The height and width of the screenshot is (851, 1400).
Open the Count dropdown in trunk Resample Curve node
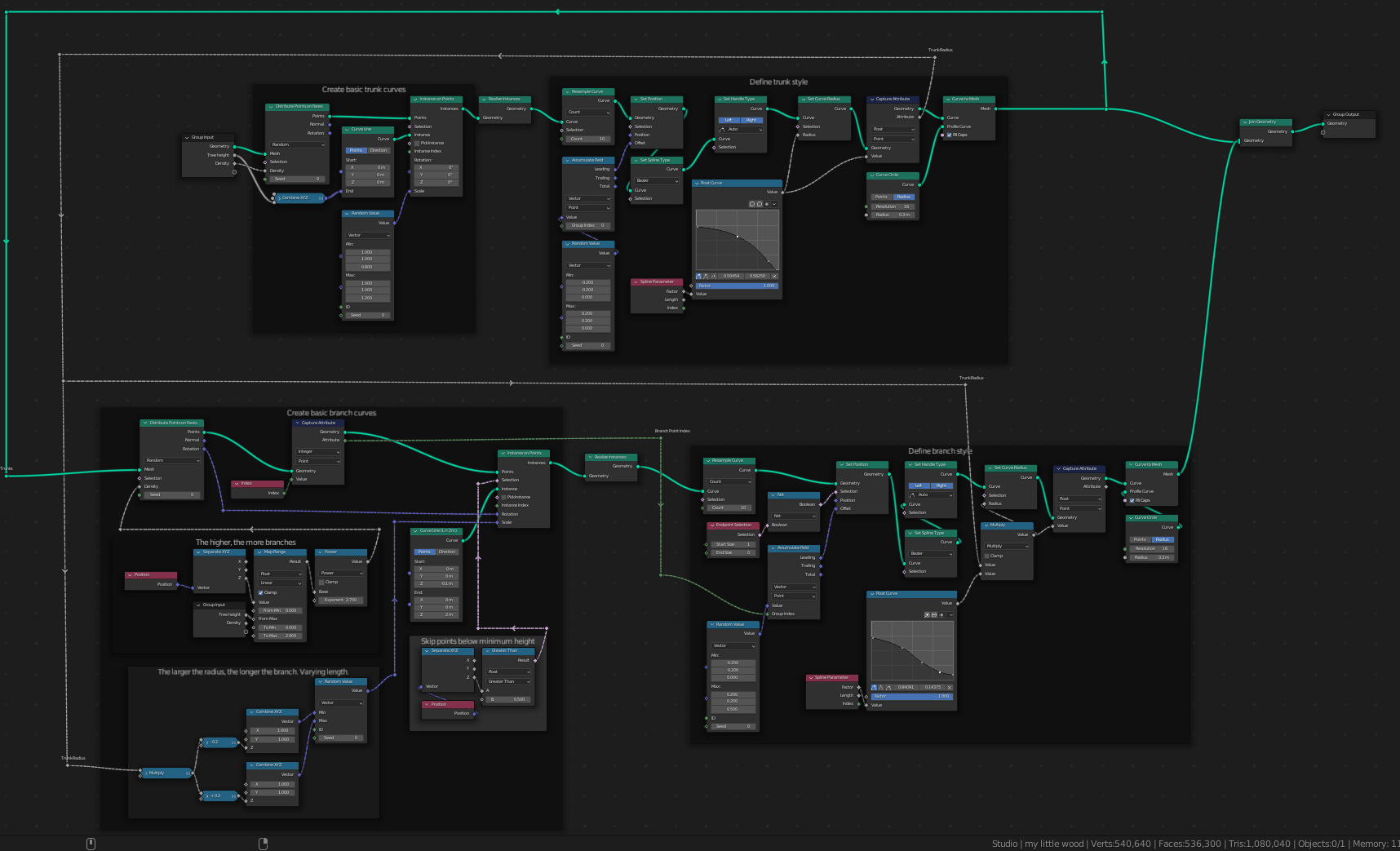[x=588, y=112]
